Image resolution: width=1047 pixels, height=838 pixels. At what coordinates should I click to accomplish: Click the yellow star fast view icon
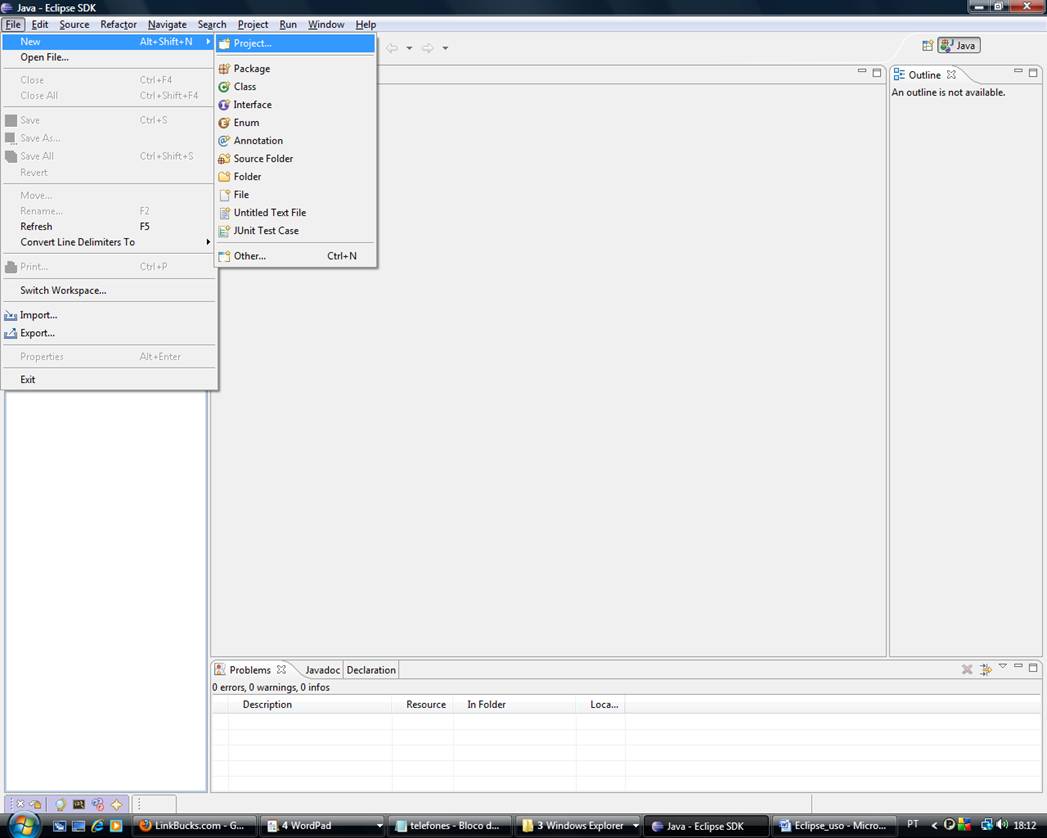pyautogui.click(x=117, y=804)
